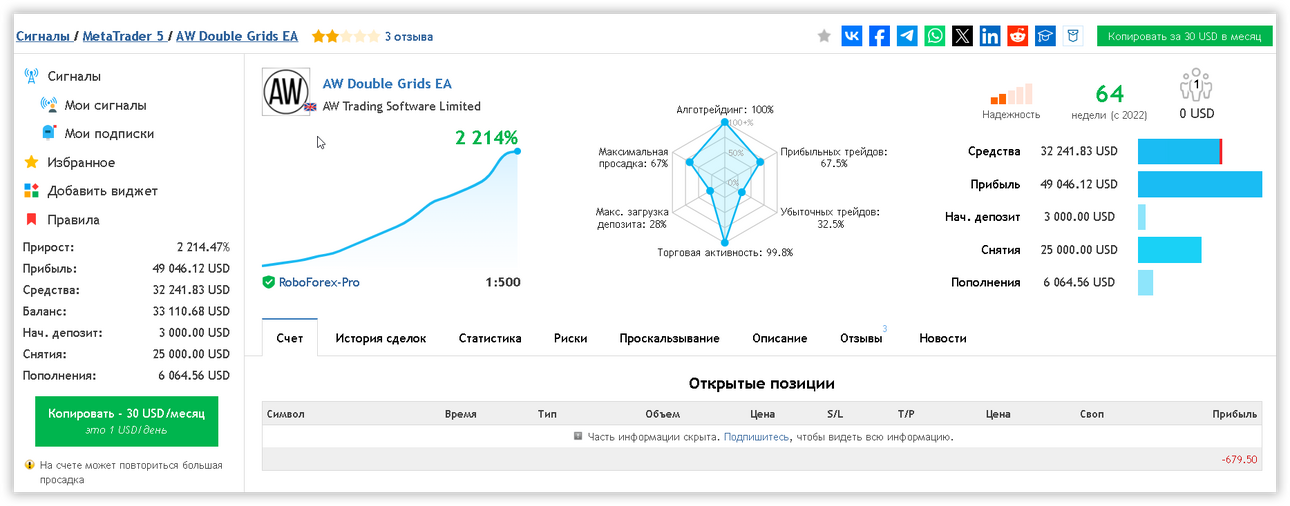Click the Пополнения light blue bar
The height and width of the screenshot is (506, 1290).
[1145, 282]
